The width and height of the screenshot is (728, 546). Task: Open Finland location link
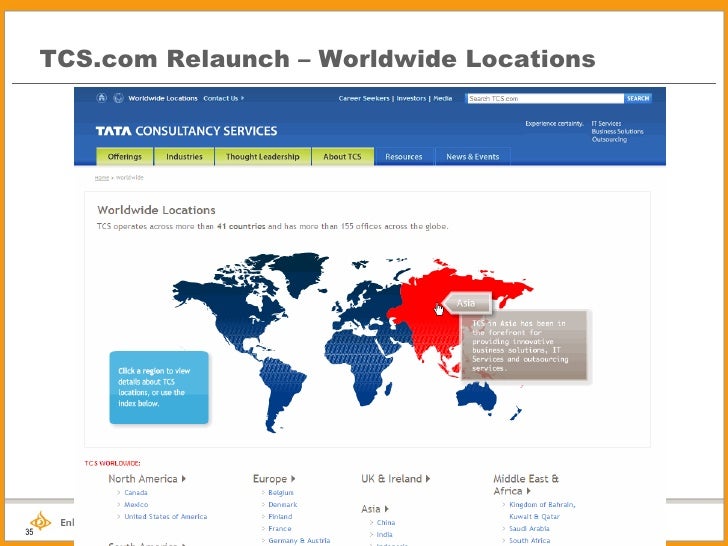[x=280, y=517]
